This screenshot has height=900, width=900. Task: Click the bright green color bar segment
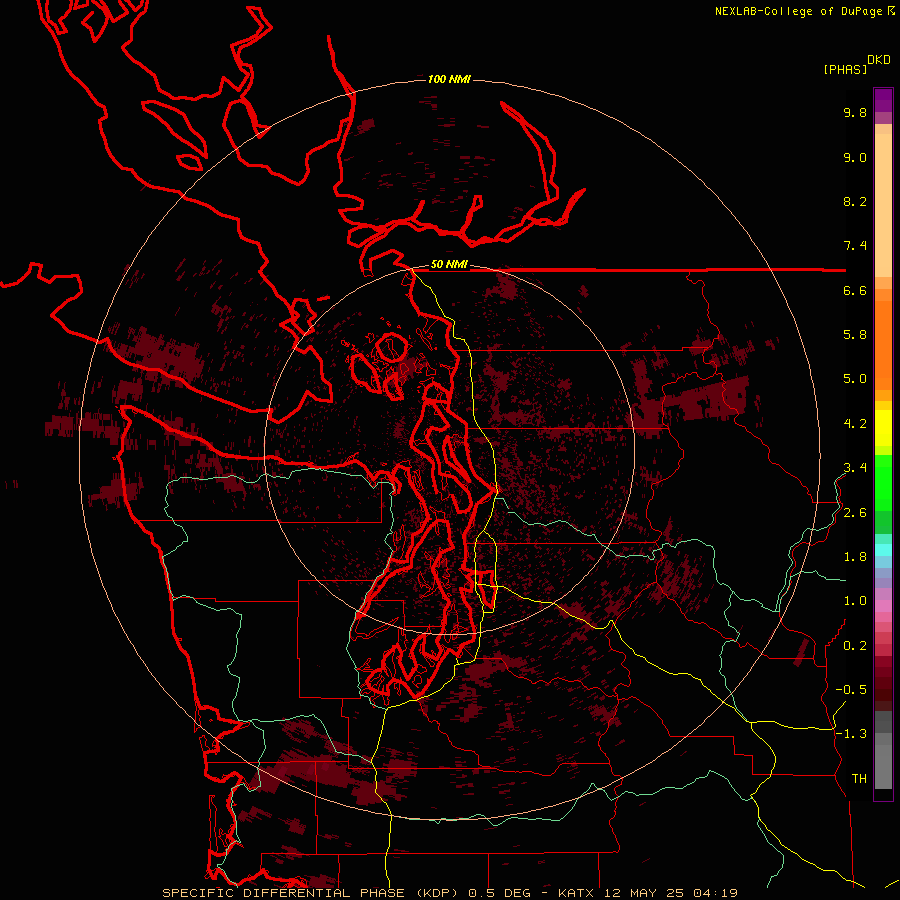coord(883,483)
